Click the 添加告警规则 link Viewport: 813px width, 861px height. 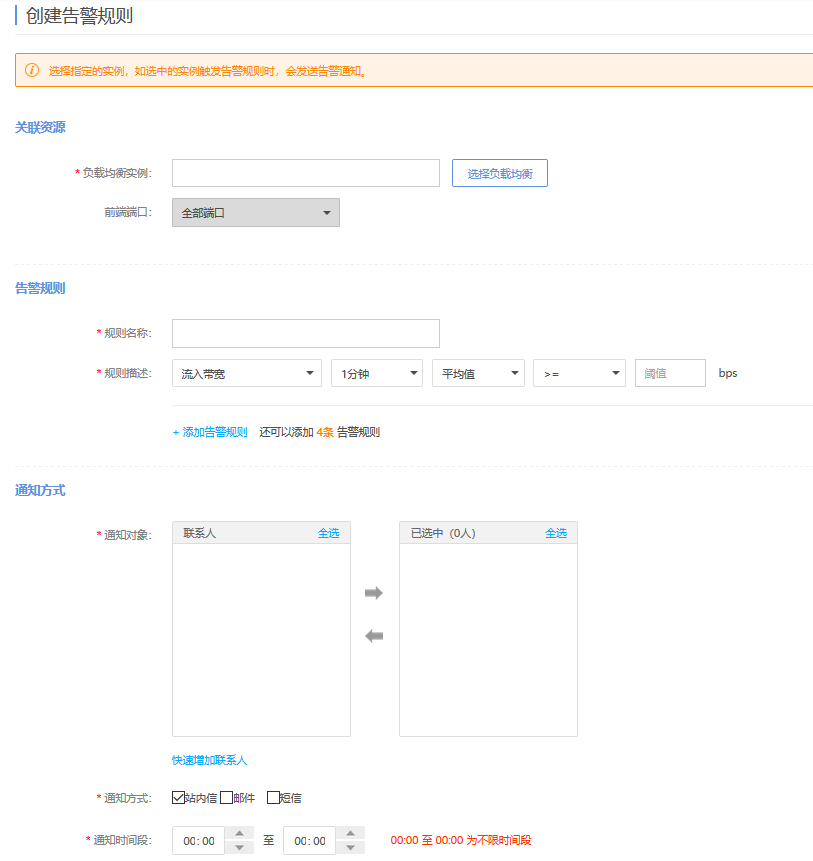210,433
